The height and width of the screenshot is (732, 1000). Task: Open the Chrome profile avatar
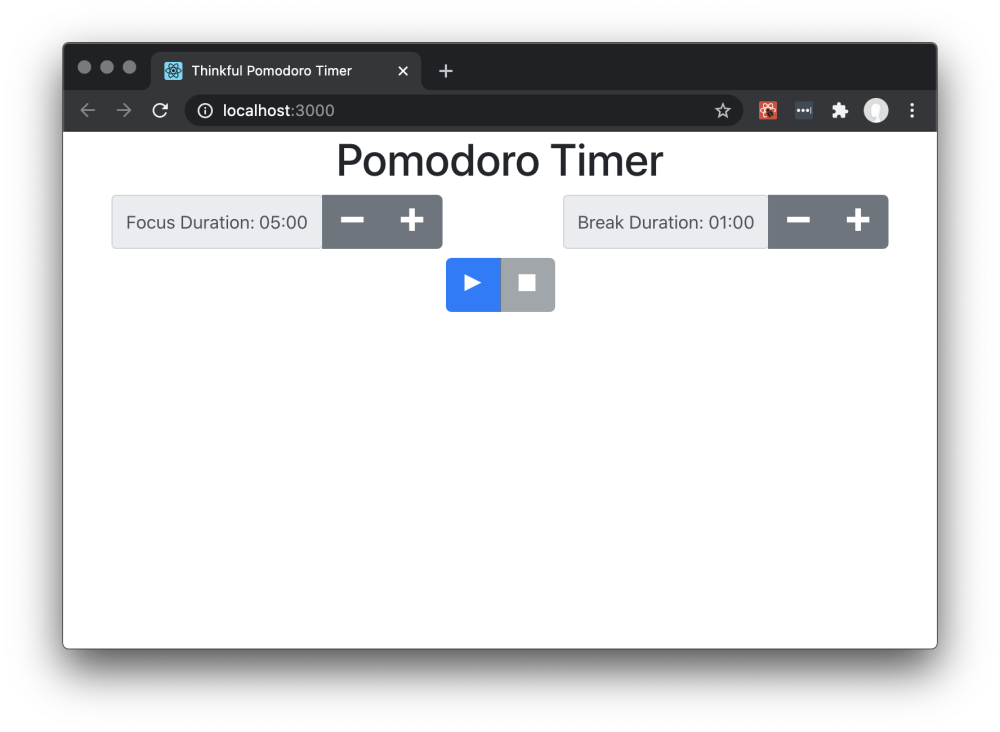(x=876, y=110)
